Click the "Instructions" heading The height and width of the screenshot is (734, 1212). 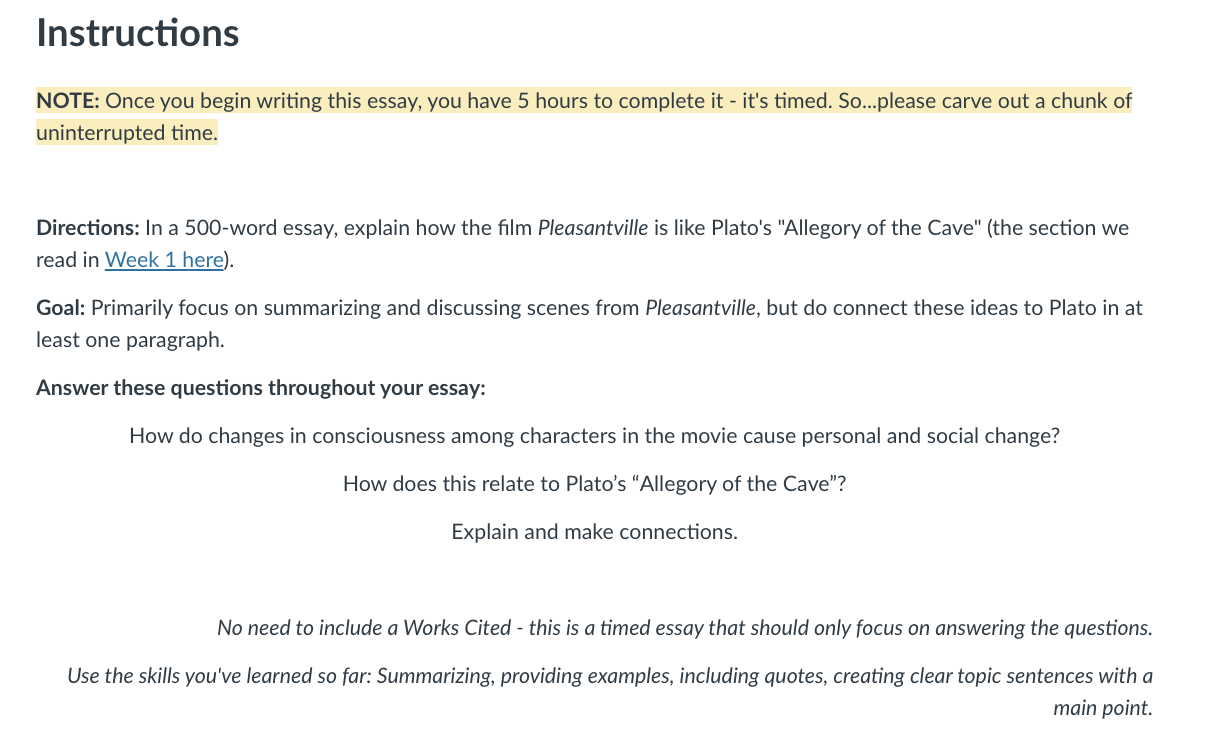coord(138,33)
